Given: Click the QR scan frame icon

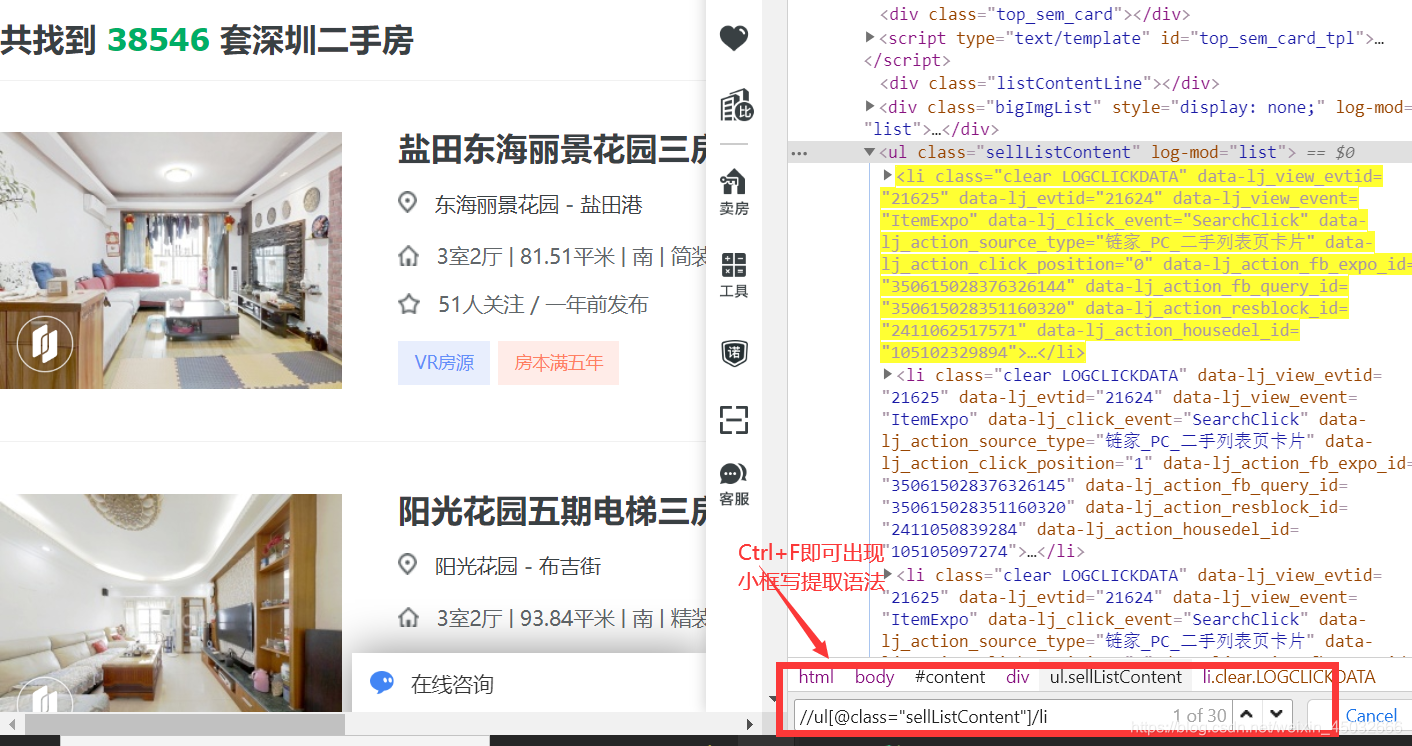Looking at the screenshot, I should point(734,420).
